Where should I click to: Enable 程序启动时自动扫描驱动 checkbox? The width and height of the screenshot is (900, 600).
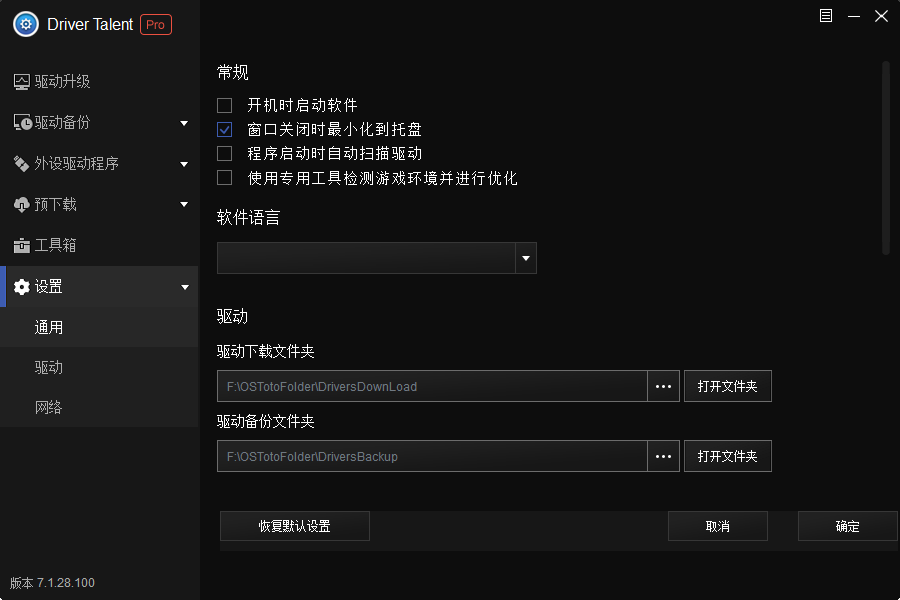point(224,153)
